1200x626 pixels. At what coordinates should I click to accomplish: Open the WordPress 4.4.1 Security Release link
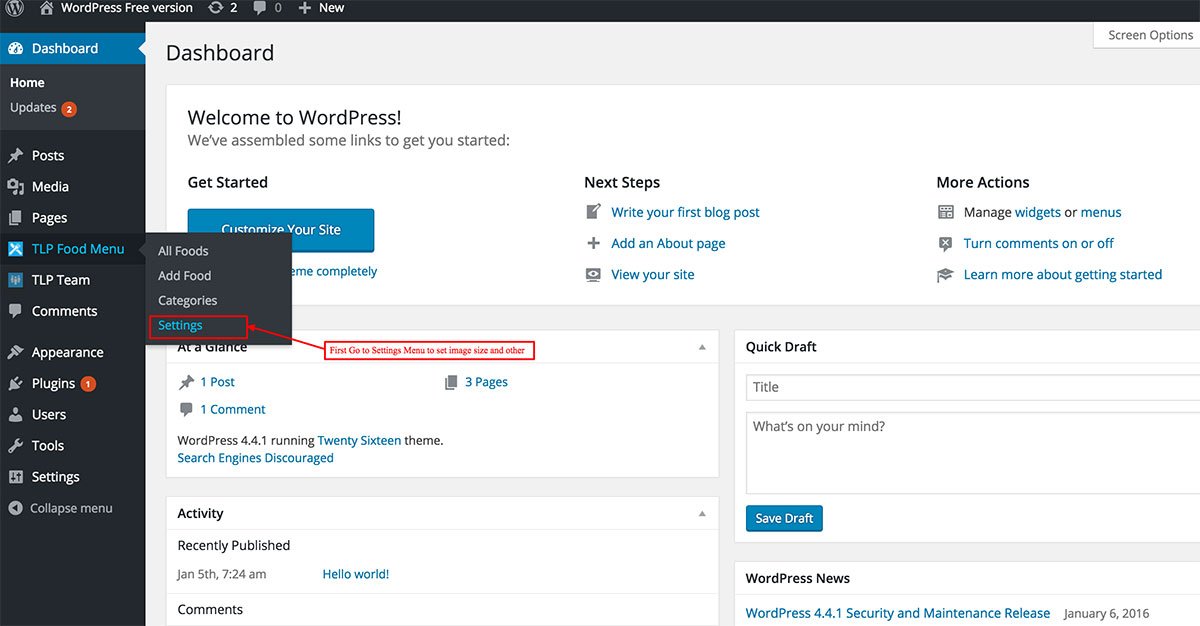point(898,613)
